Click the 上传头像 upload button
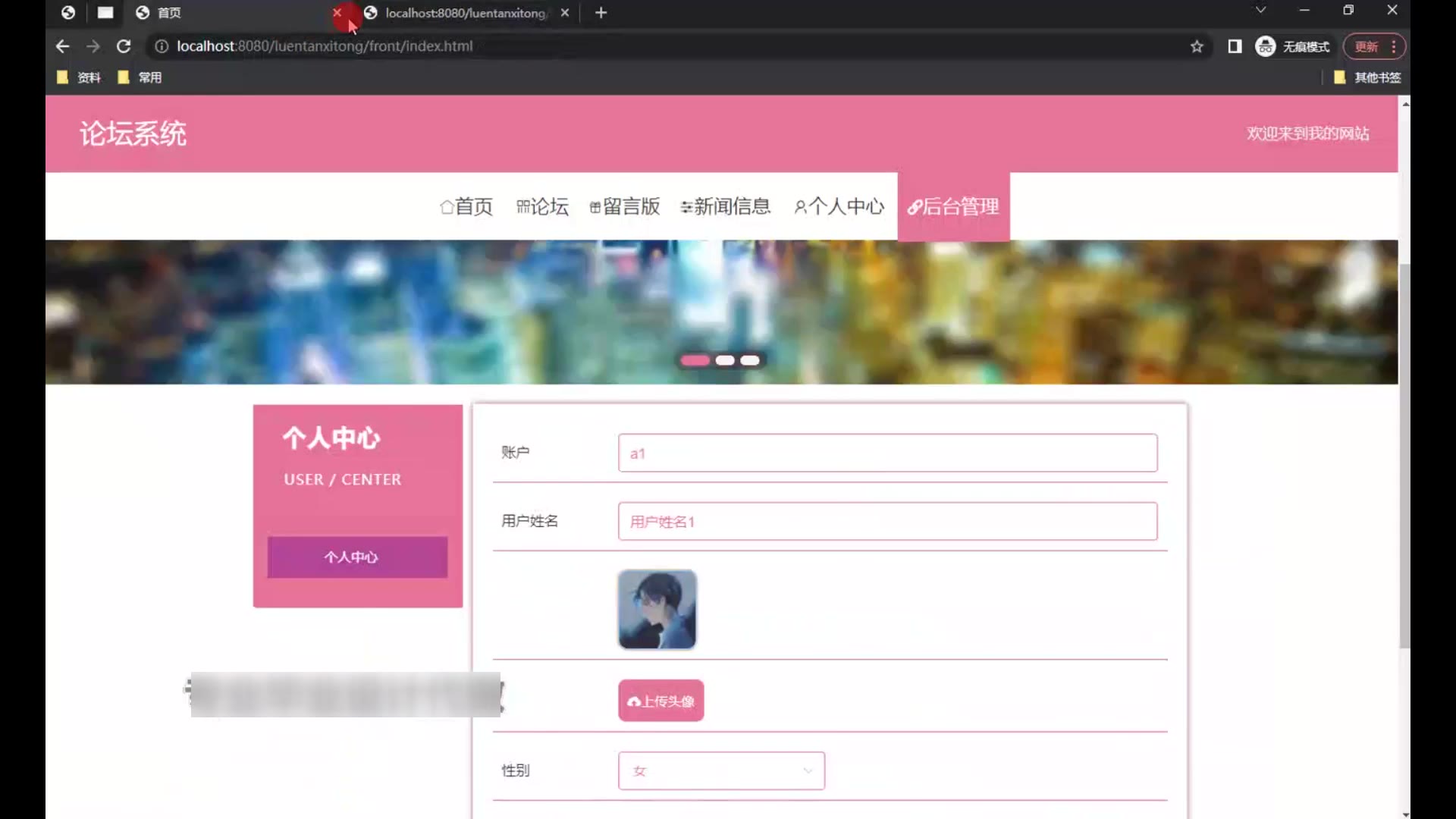1456x819 pixels. 661,701
